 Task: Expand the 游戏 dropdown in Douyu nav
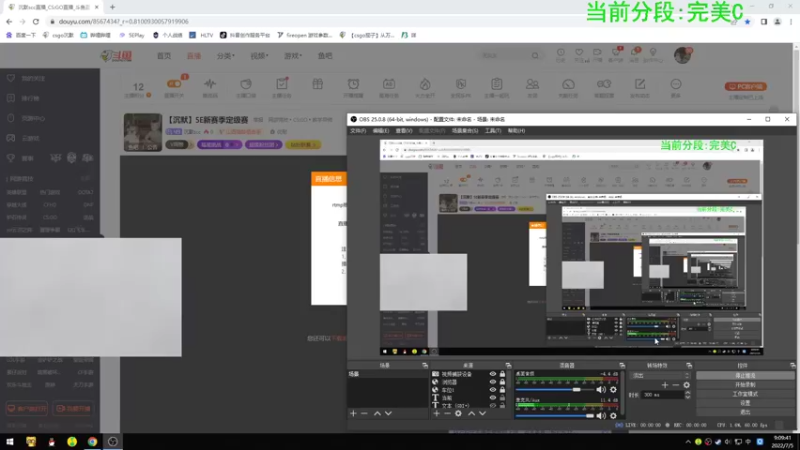pos(293,56)
